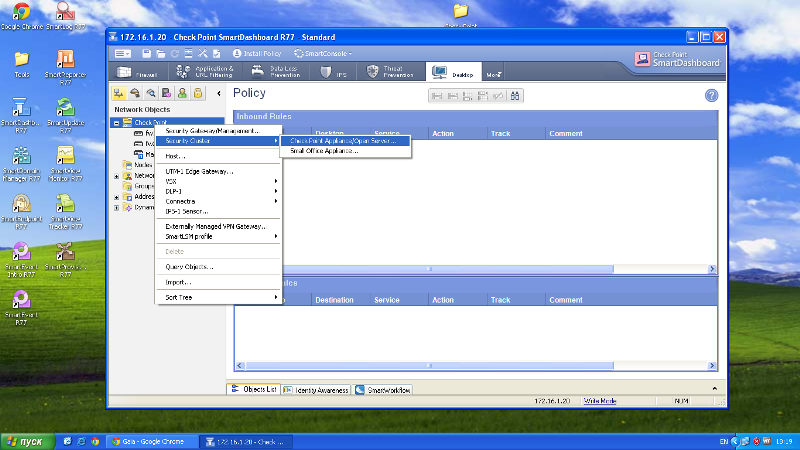The image size is (800, 450).
Task: Switch to Threat Prevention tab
Action: click(391, 72)
